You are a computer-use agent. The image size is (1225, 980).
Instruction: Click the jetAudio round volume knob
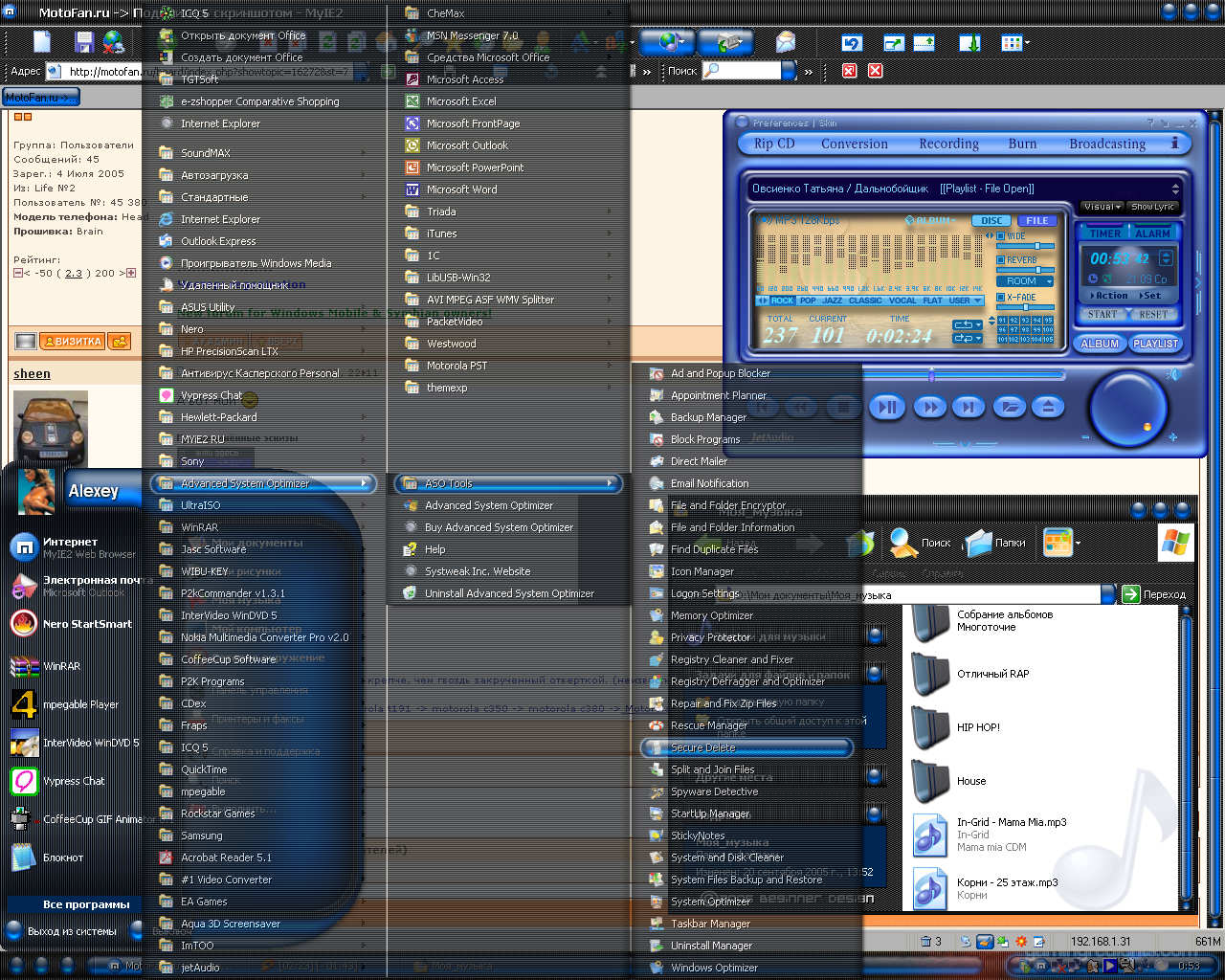(1128, 410)
